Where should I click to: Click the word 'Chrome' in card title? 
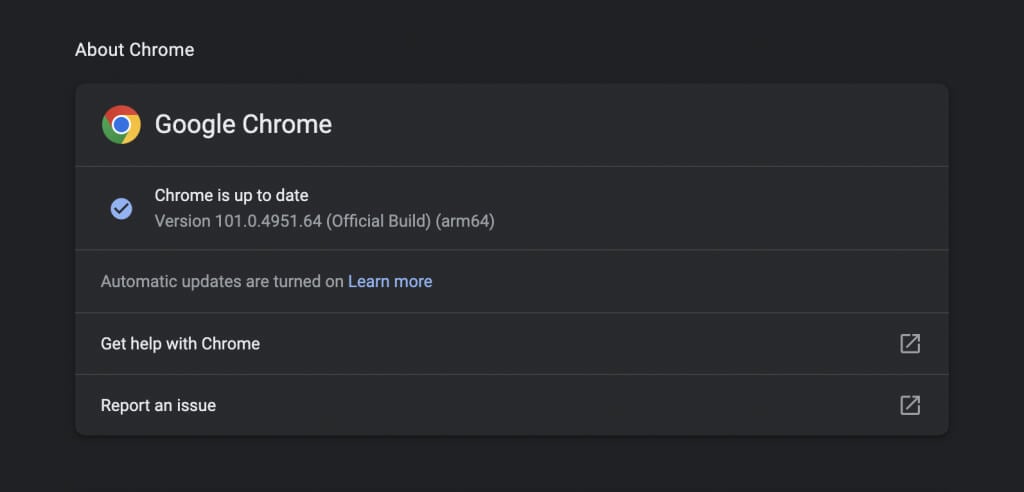pos(288,125)
